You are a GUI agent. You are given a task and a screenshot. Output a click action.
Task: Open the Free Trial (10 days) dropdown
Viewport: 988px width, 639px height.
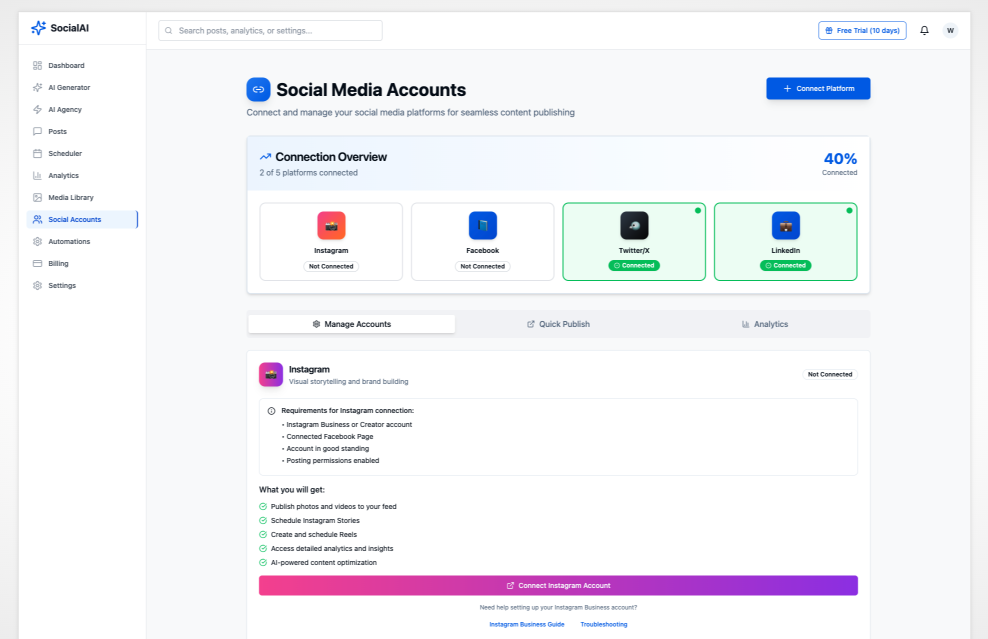click(x=861, y=30)
